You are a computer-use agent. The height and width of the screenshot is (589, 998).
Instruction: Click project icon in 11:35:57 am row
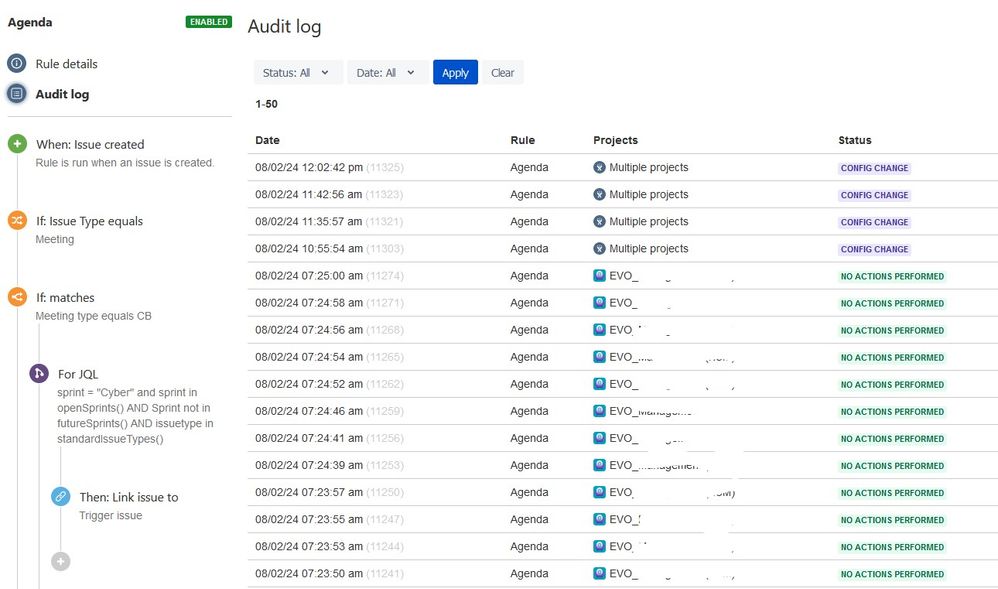[x=599, y=222]
